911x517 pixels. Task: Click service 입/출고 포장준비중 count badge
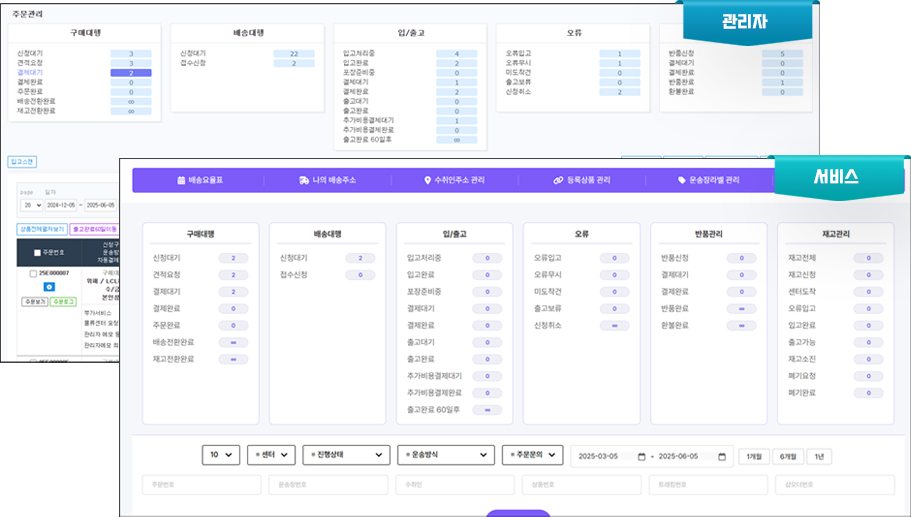[x=487, y=292]
